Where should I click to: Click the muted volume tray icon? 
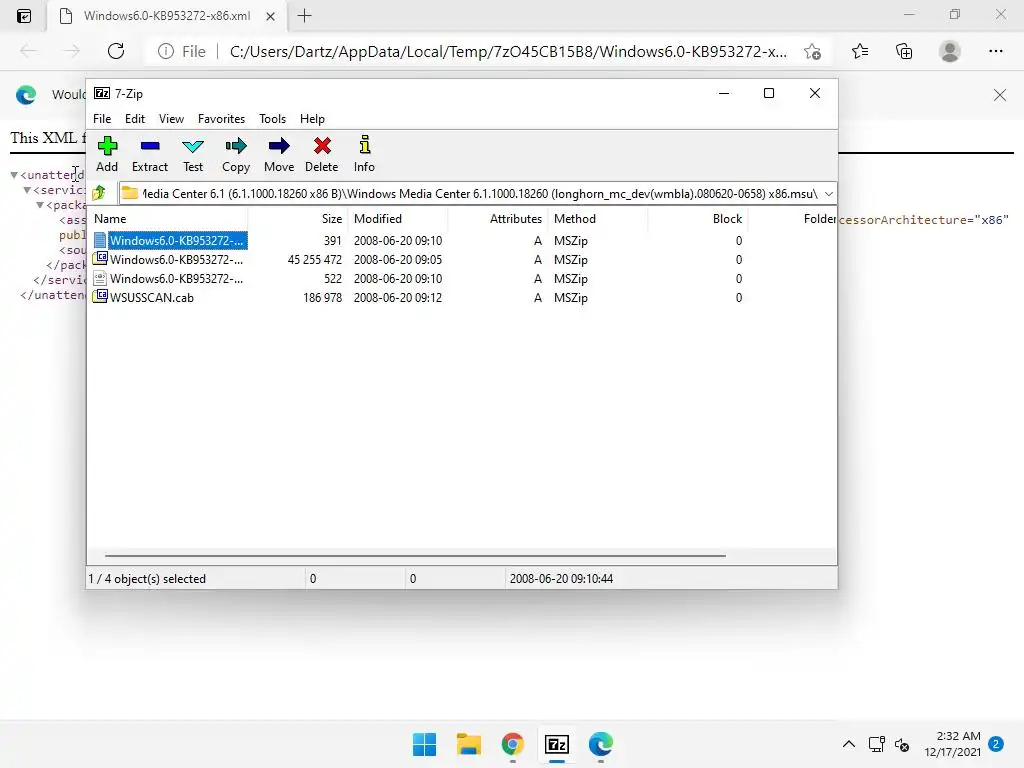coord(902,744)
